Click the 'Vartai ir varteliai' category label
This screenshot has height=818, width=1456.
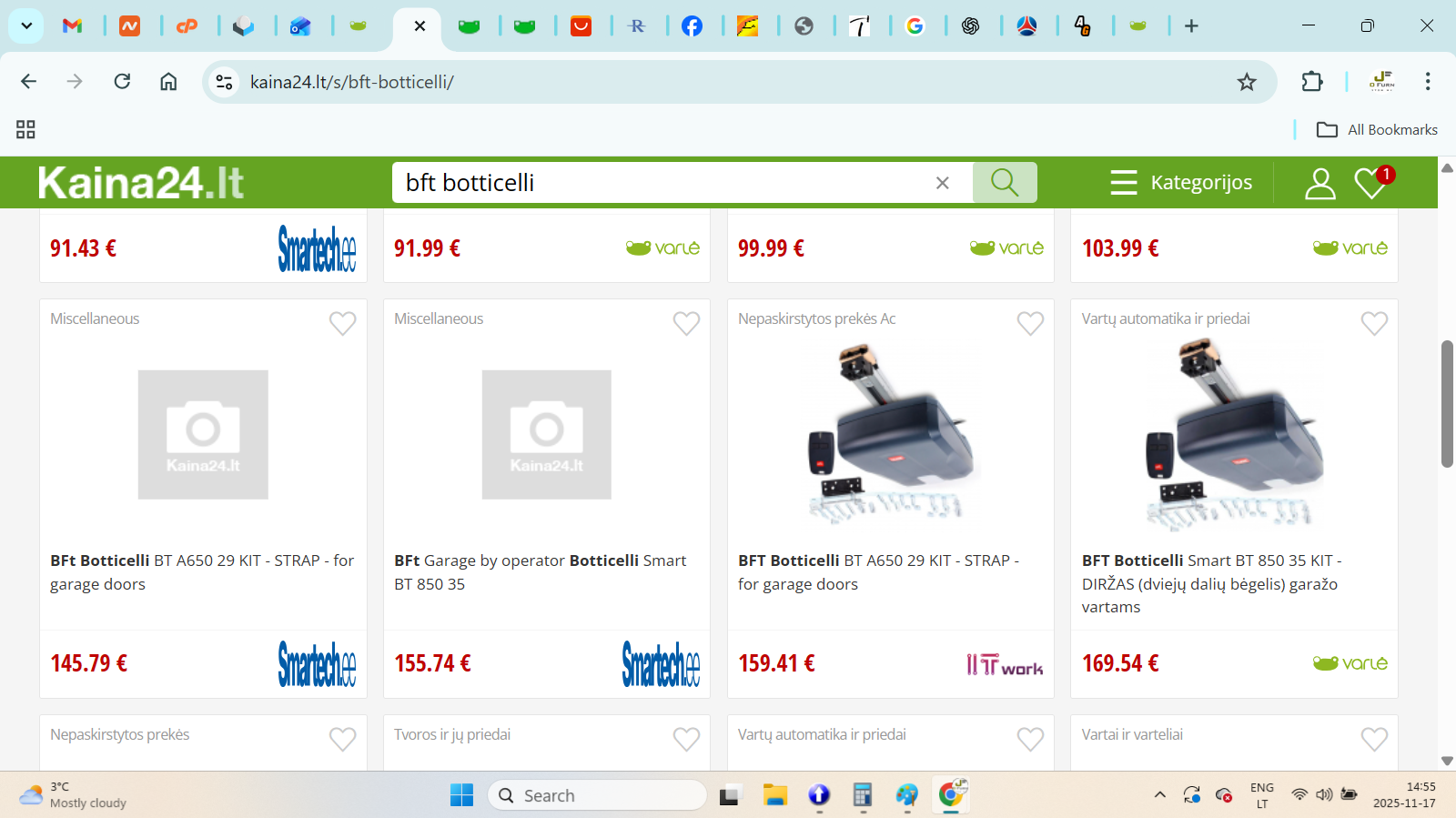1132,734
